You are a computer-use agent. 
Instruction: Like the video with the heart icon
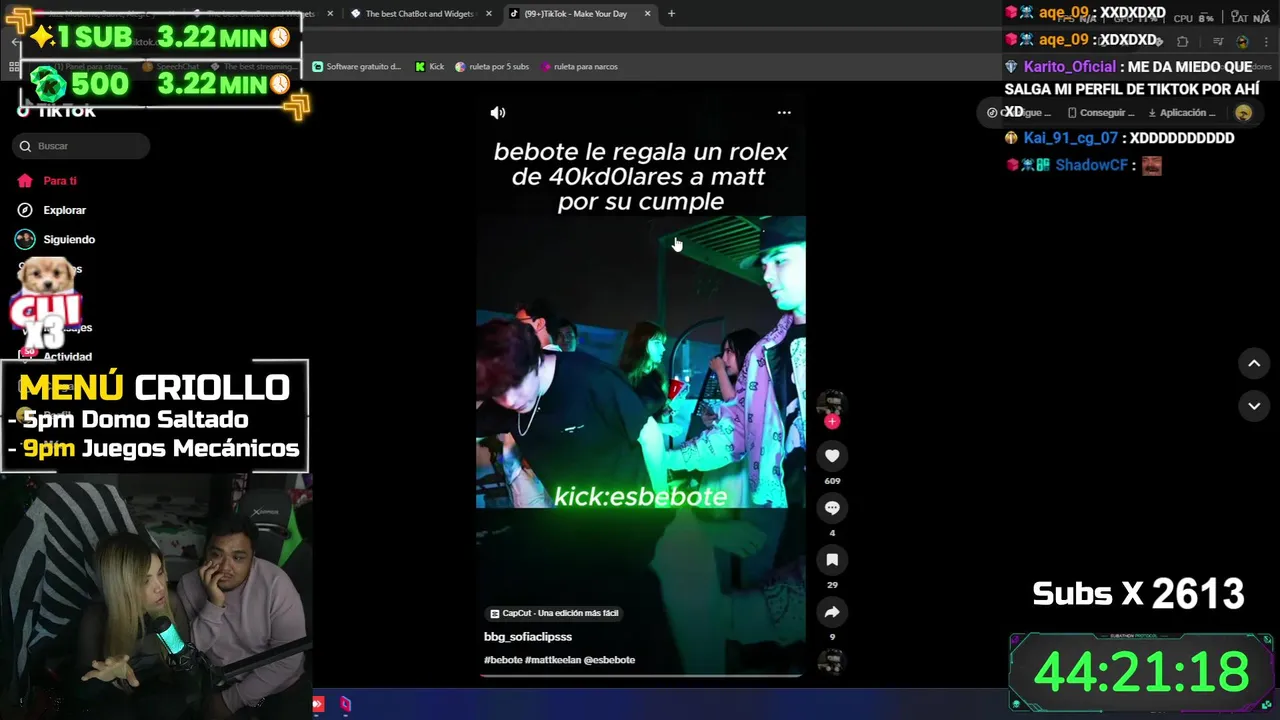tap(832, 456)
